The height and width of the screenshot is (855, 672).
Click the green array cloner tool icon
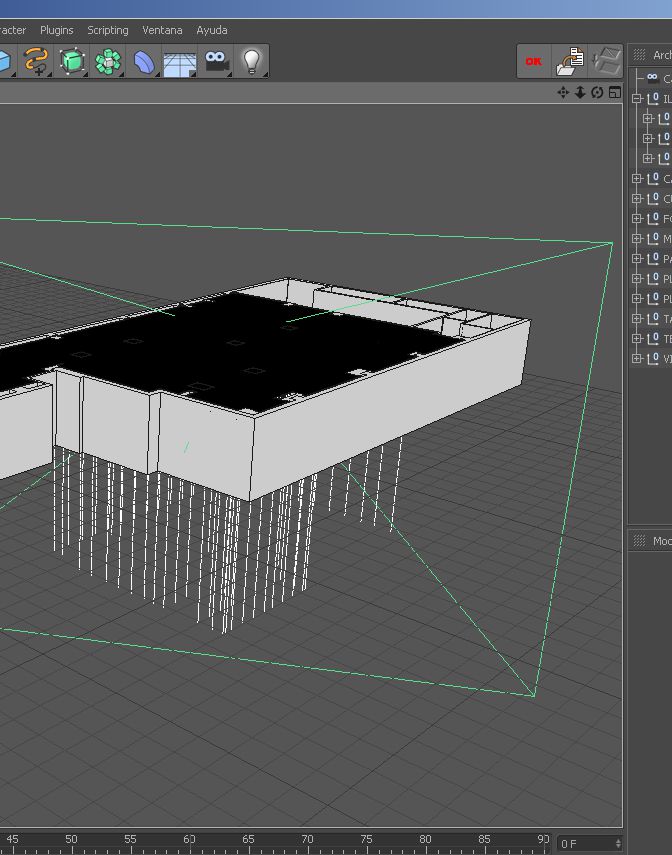[x=108, y=61]
